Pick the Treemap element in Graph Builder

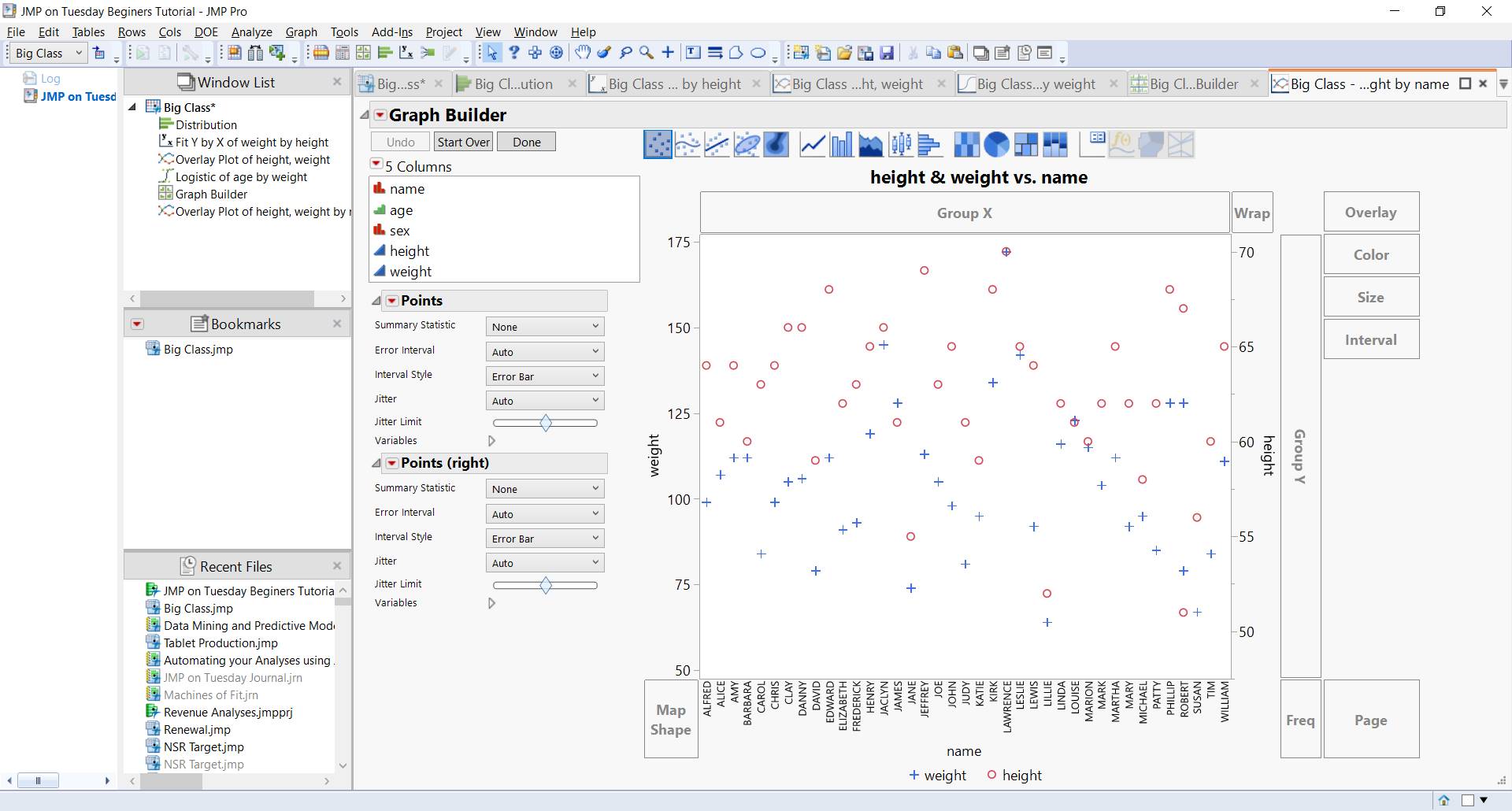(x=1025, y=144)
